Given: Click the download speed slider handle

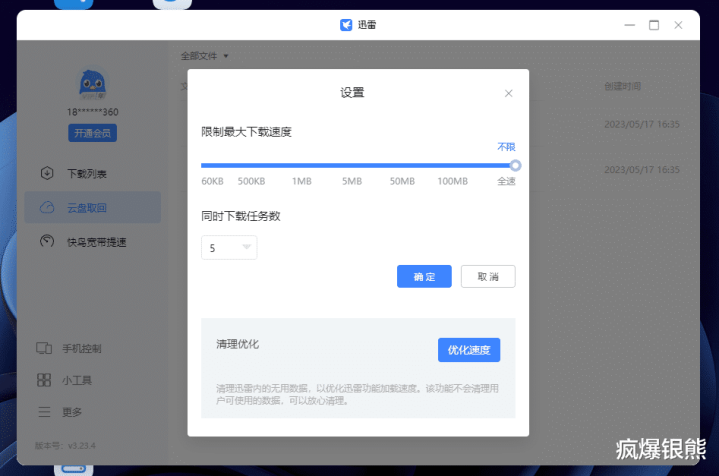Looking at the screenshot, I should coord(515,165).
